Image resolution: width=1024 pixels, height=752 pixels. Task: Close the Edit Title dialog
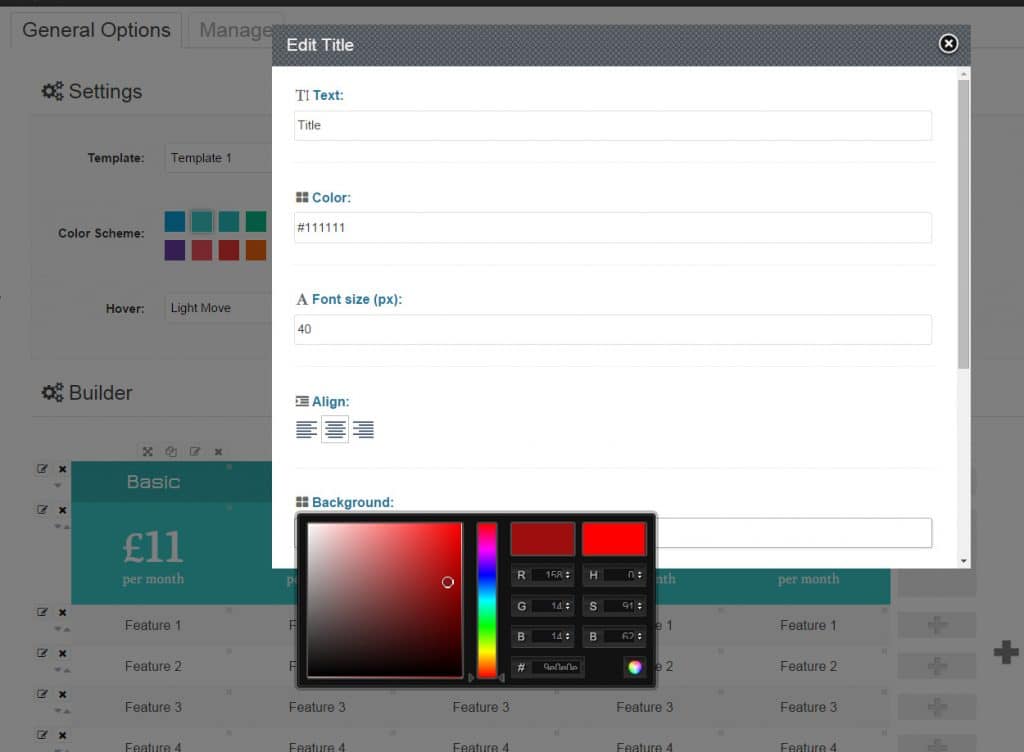pos(947,44)
